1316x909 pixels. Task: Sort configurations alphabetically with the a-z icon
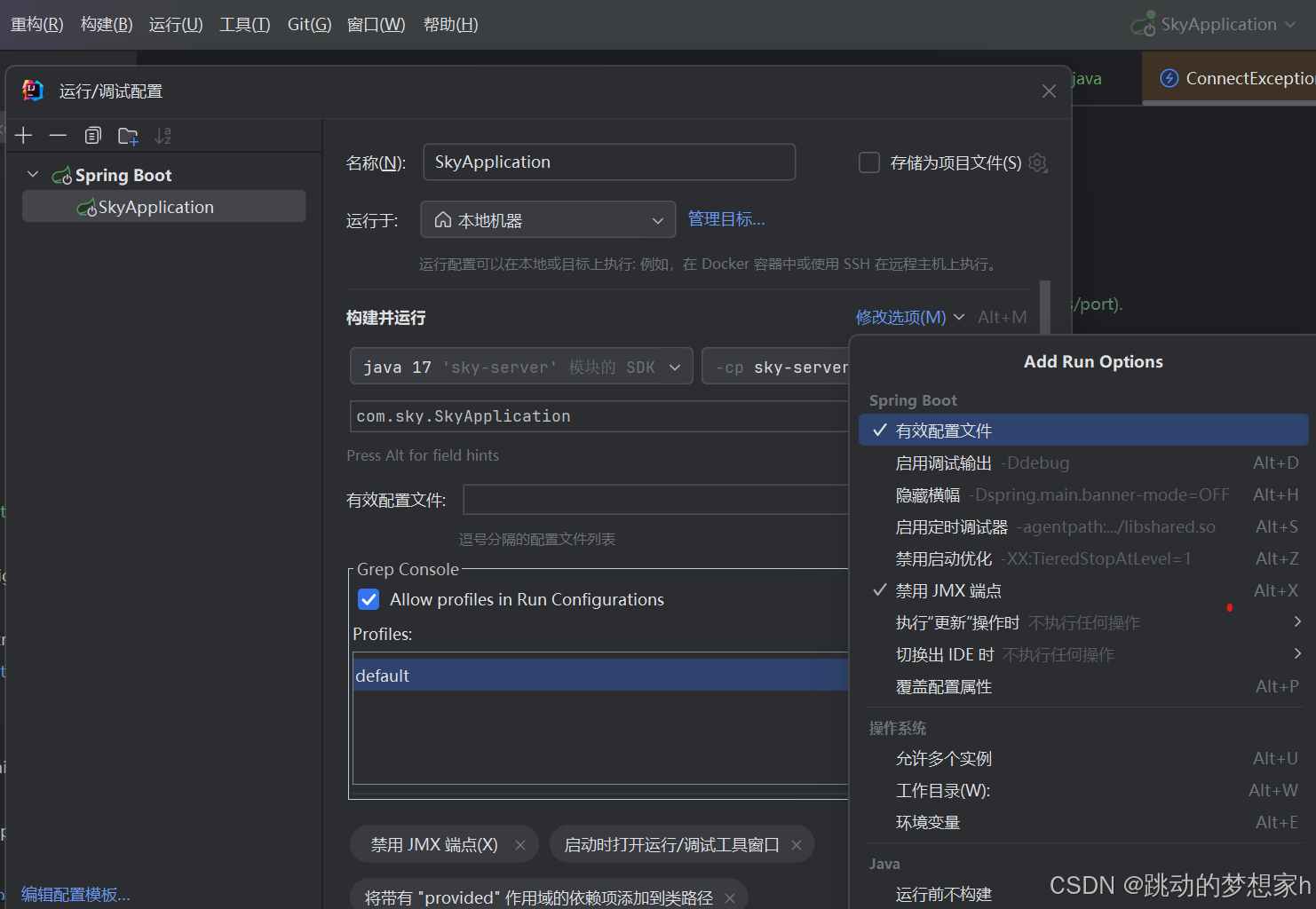[x=163, y=135]
